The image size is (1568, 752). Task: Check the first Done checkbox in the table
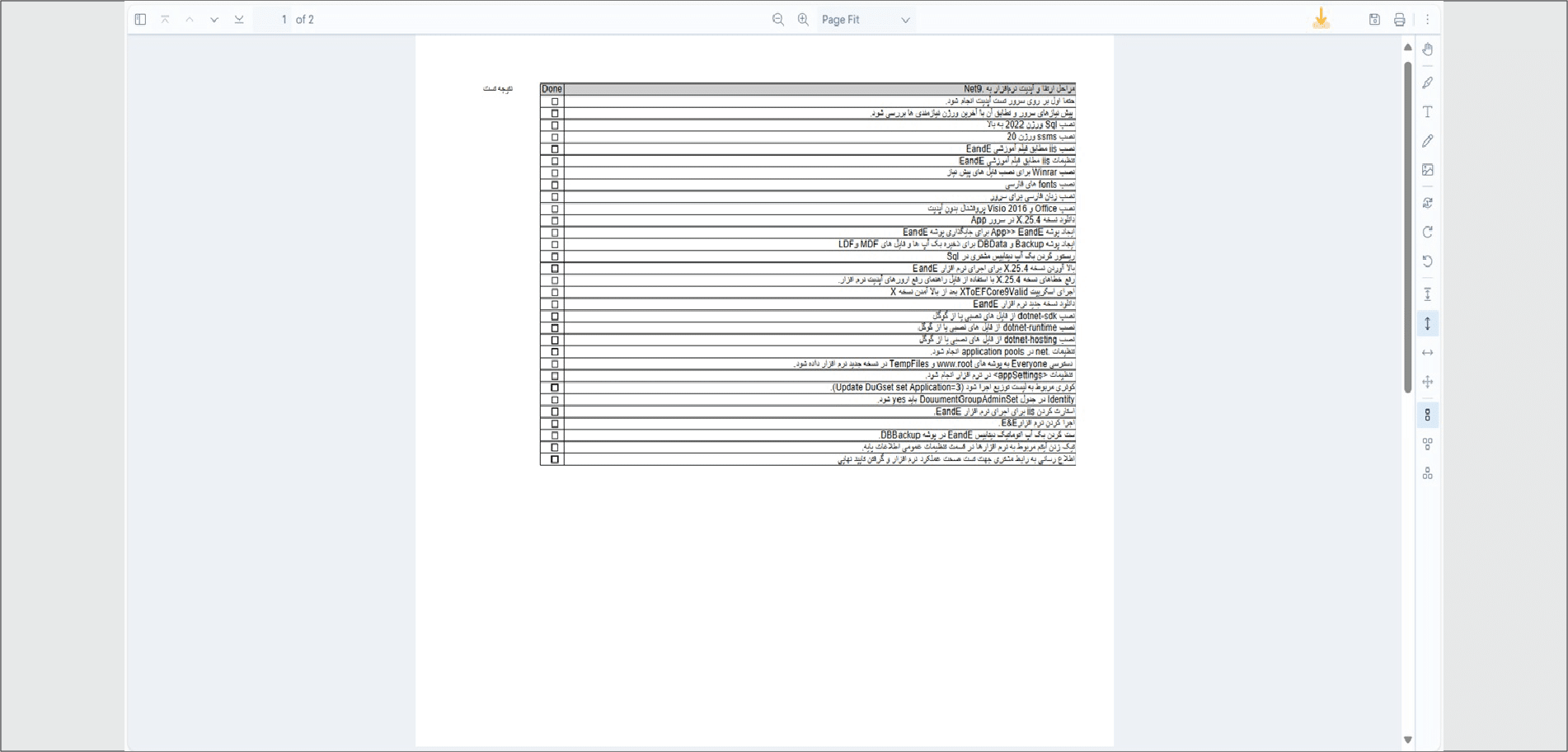(554, 101)
